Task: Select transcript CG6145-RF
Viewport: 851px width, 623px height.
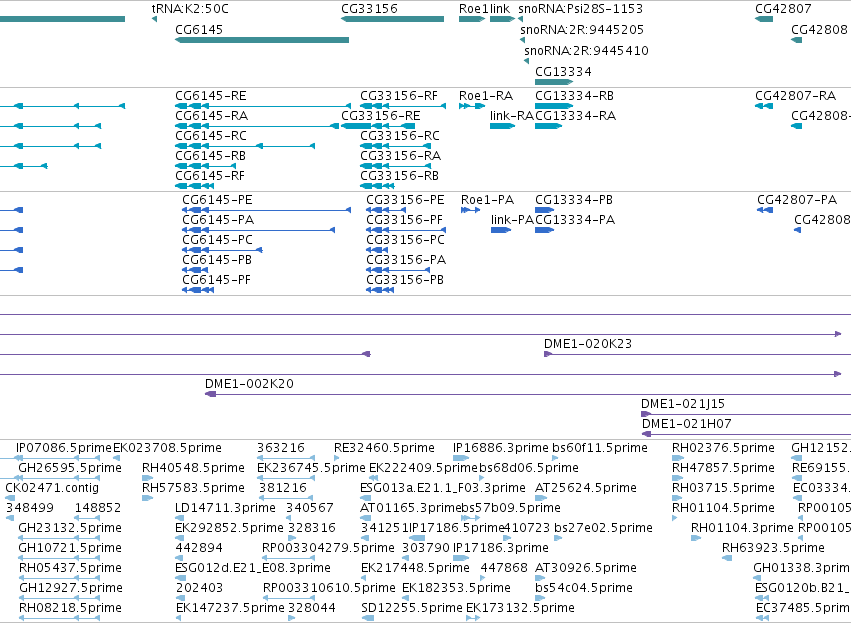Action: [x=194, y=186]
